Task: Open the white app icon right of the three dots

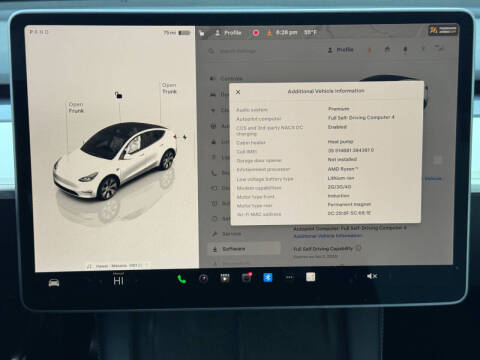Action: [x=310, y=277]
